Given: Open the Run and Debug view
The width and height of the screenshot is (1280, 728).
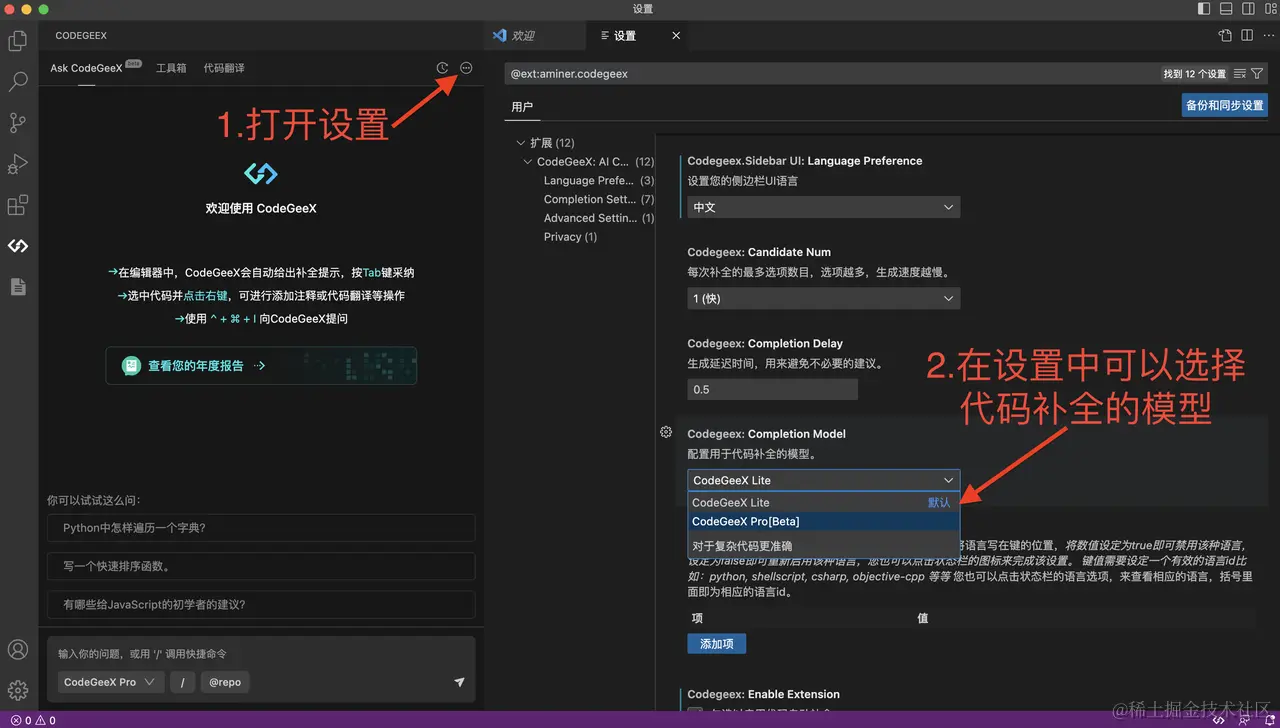Looking at the screenshot, I should pyautogui.click(x=18, y=164).
